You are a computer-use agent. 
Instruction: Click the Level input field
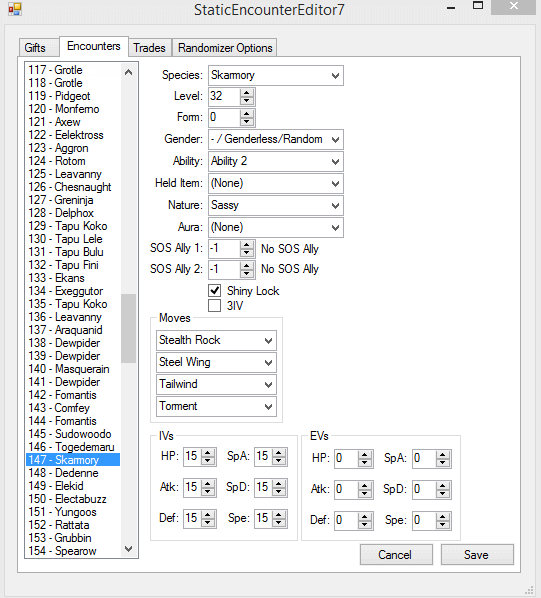[225, 96]
